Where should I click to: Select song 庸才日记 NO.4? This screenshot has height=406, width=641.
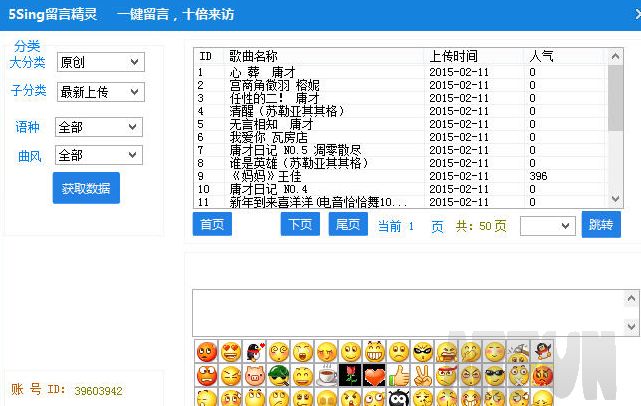[x=400, y=189]
